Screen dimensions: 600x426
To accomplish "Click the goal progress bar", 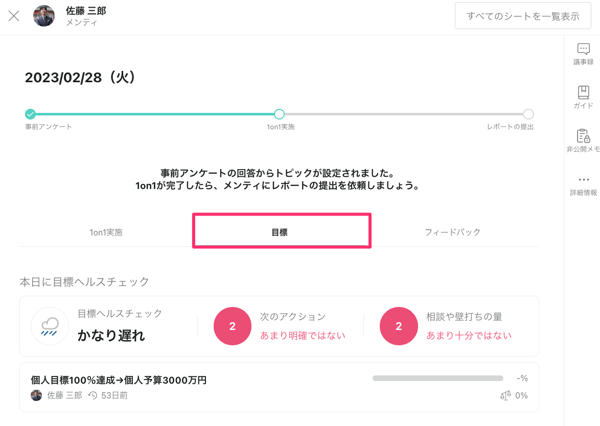I will pos(437,379).
